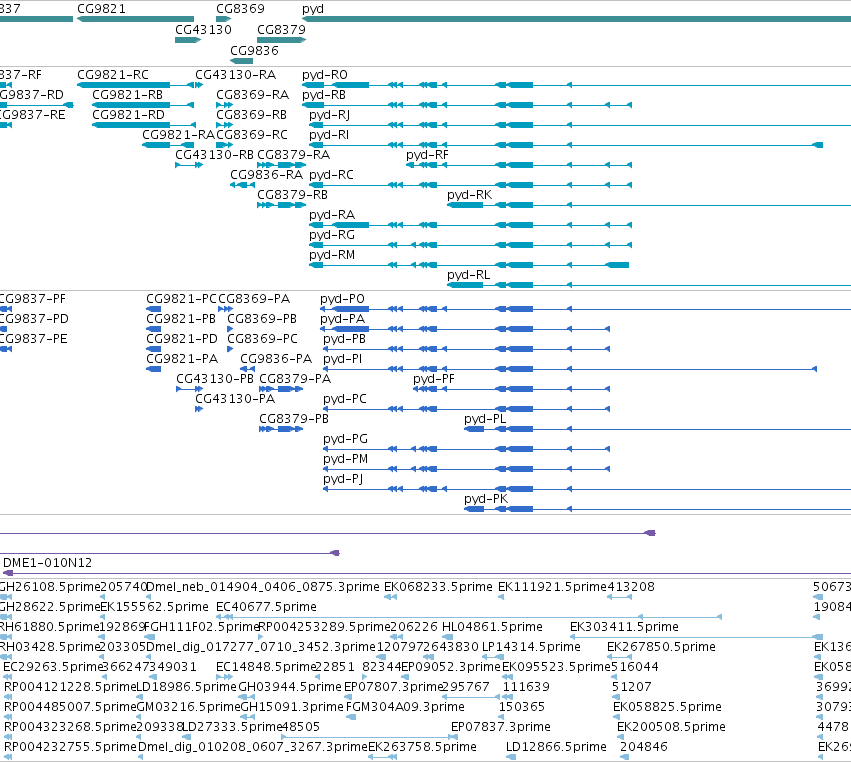Select protein pyd-PC
The height and width of the screenshot is (762, 851).
(345, 399)
